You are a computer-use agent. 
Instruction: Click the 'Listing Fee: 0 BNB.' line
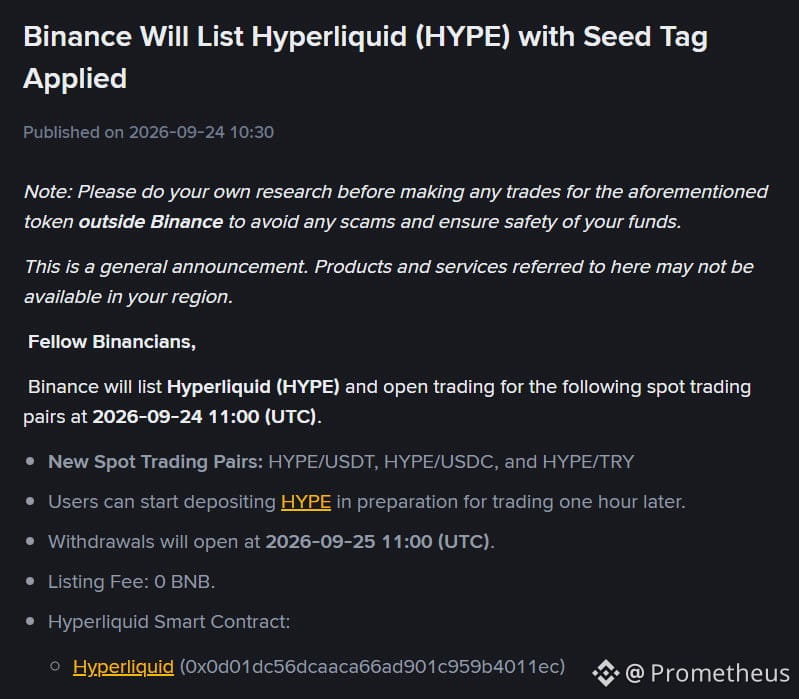[131, 582]
